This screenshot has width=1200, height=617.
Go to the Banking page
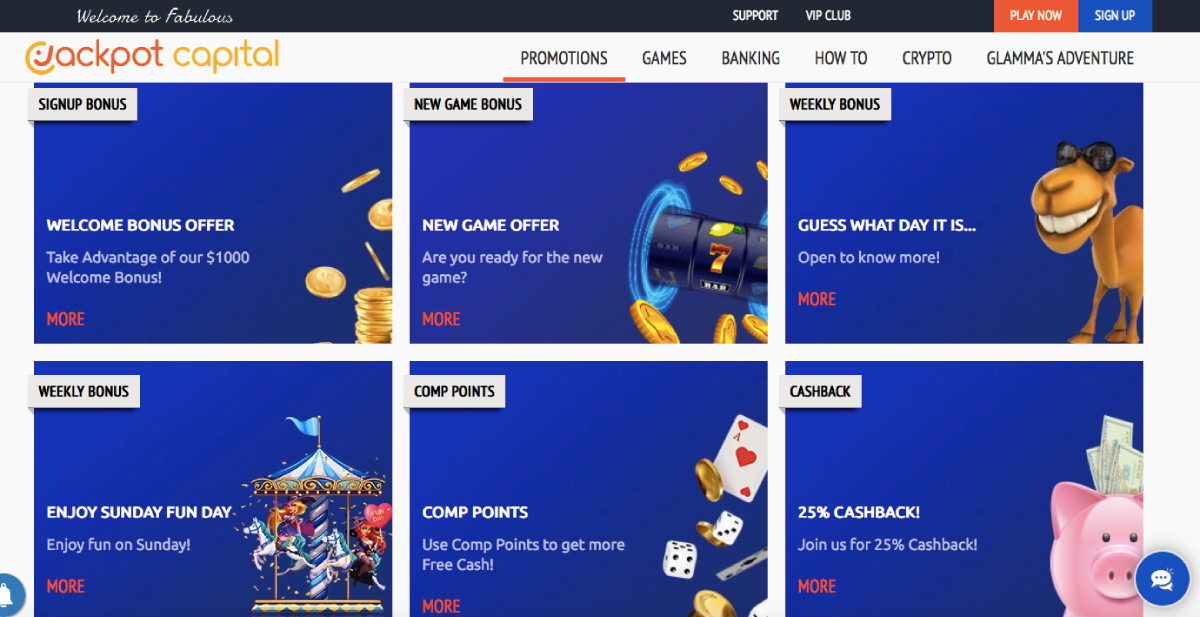(x=751, y=58)
